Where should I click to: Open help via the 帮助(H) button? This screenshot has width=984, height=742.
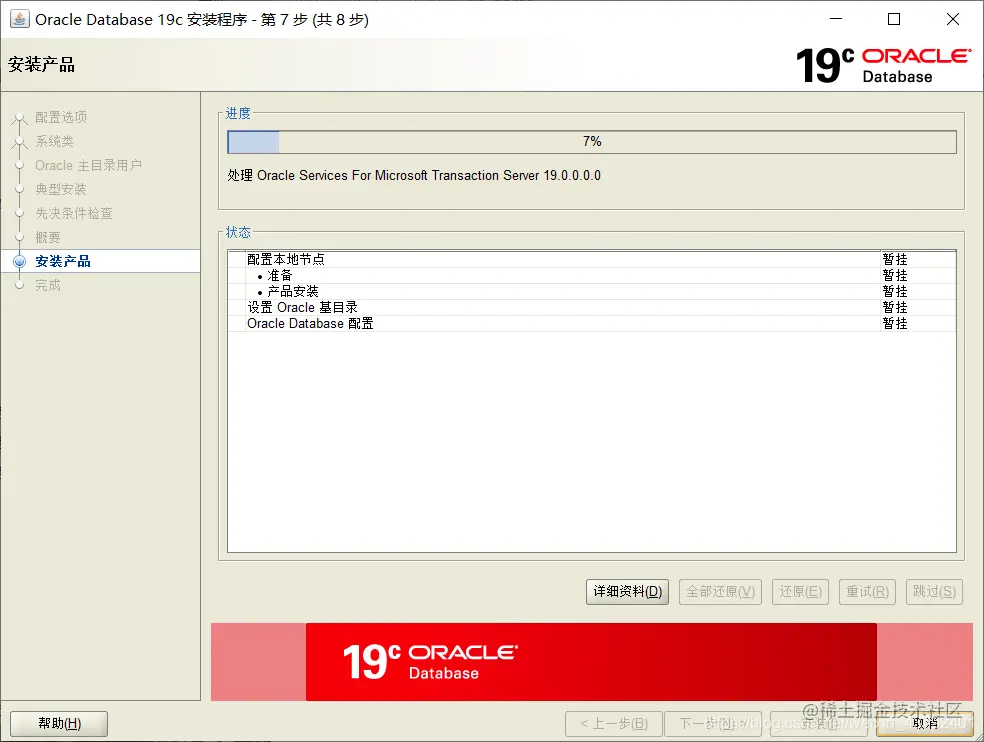[58, 723]
